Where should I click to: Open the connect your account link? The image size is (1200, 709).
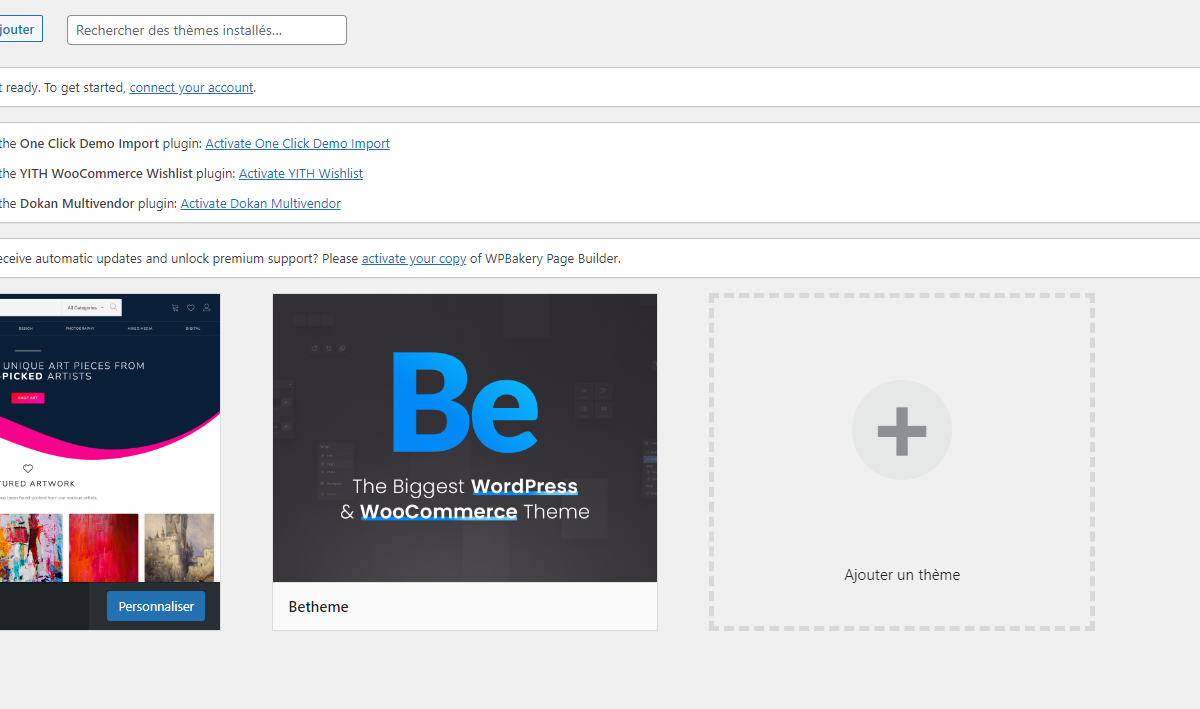[x=191, y=87]
